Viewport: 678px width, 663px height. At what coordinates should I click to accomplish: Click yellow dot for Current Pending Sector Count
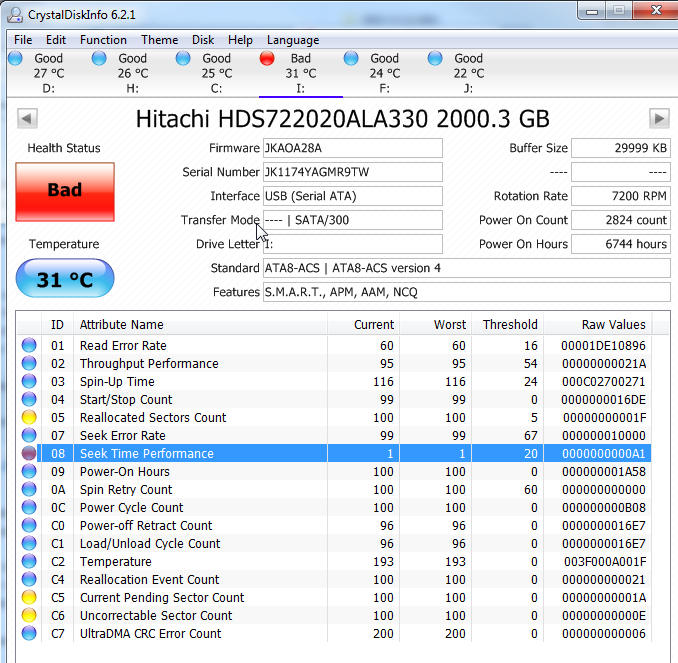tap(29, 597)
